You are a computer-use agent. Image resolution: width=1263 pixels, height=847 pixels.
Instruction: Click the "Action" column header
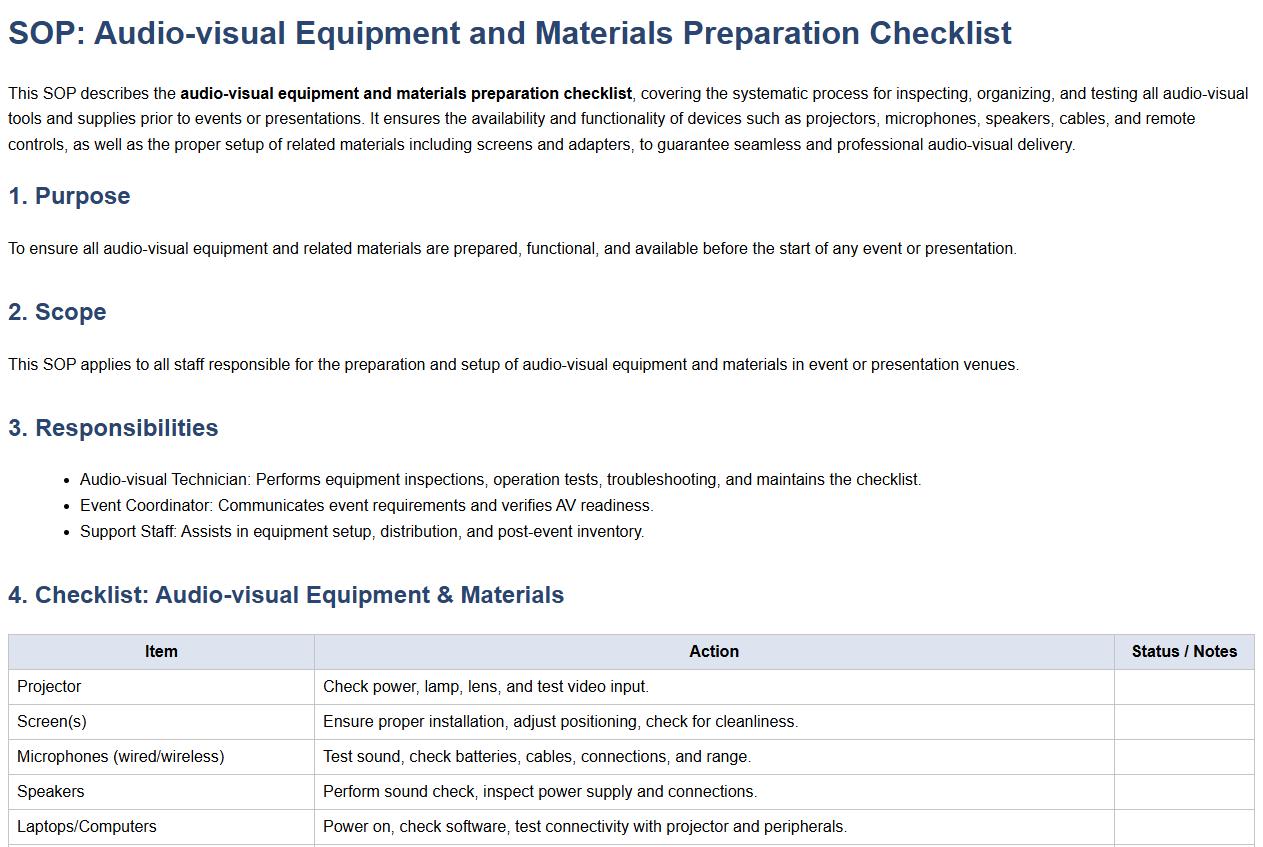coord(714,652)
